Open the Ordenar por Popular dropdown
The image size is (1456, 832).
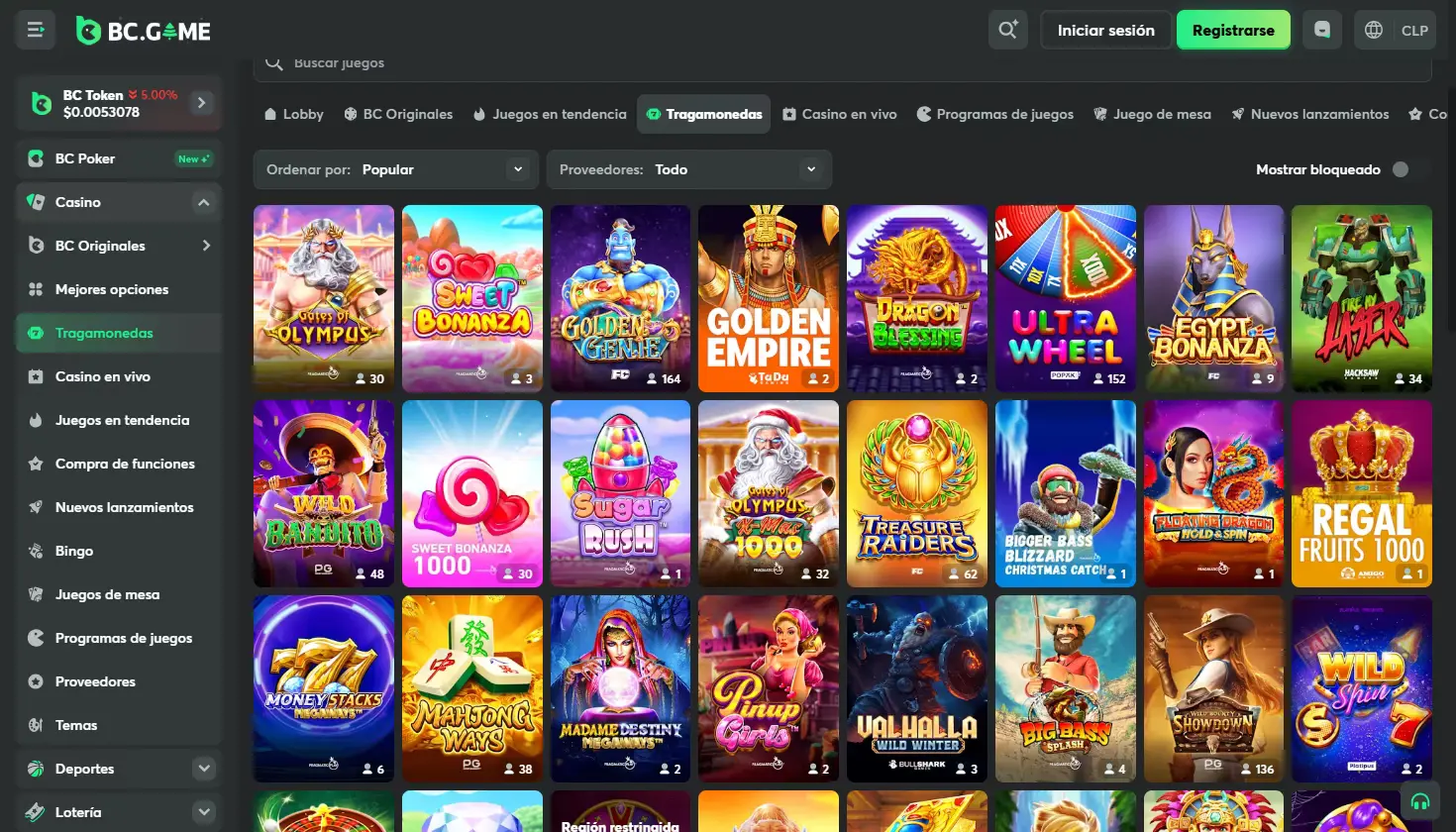pos(395,169)
